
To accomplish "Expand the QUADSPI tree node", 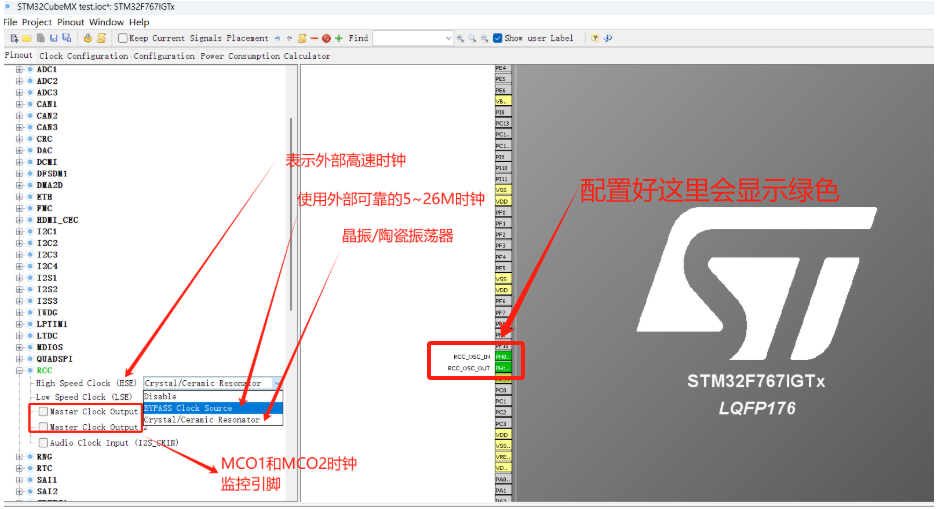I will click(20, 359).
